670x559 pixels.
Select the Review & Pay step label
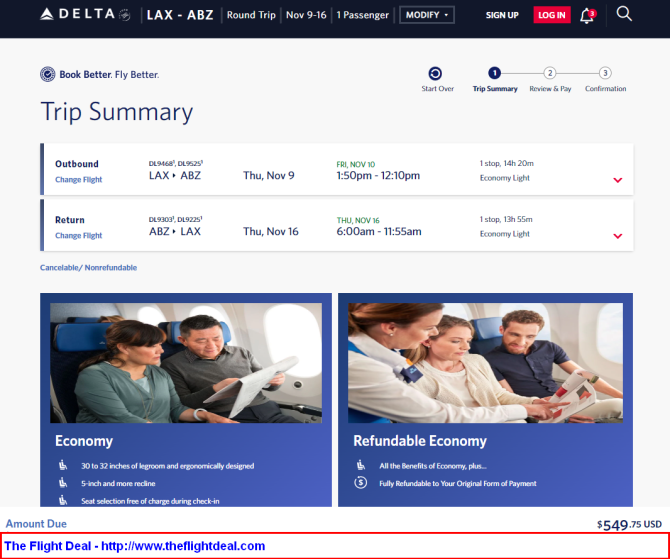point(550,89)
